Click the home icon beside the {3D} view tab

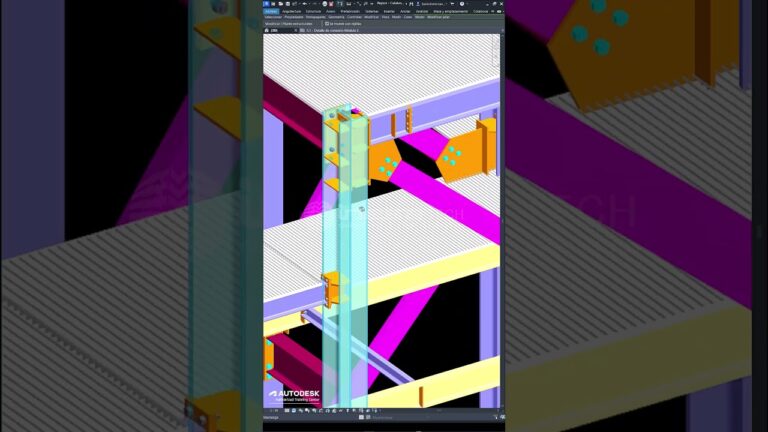pos(266,30)
